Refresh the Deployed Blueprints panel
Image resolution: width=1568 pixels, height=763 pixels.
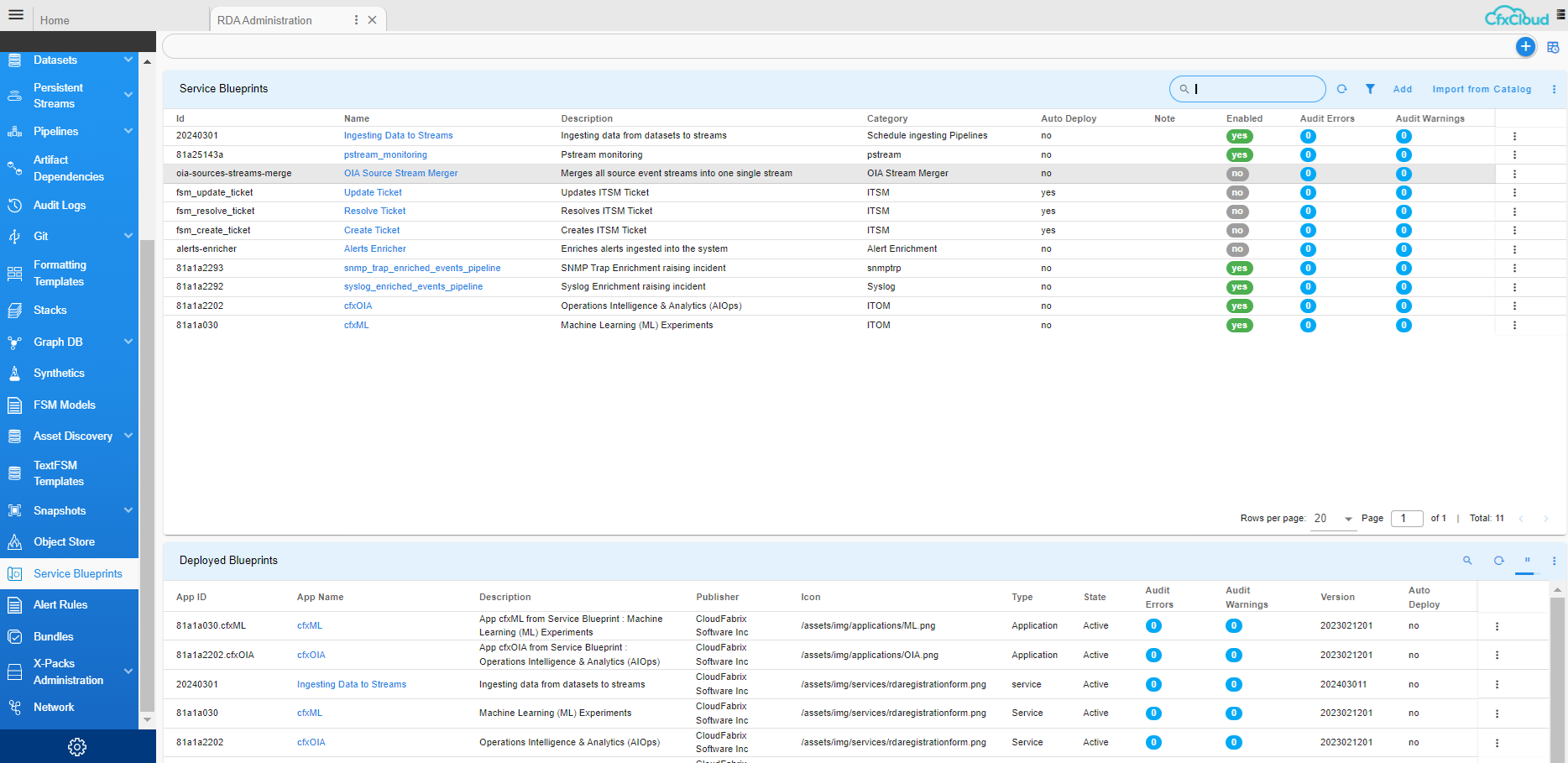1498,561
